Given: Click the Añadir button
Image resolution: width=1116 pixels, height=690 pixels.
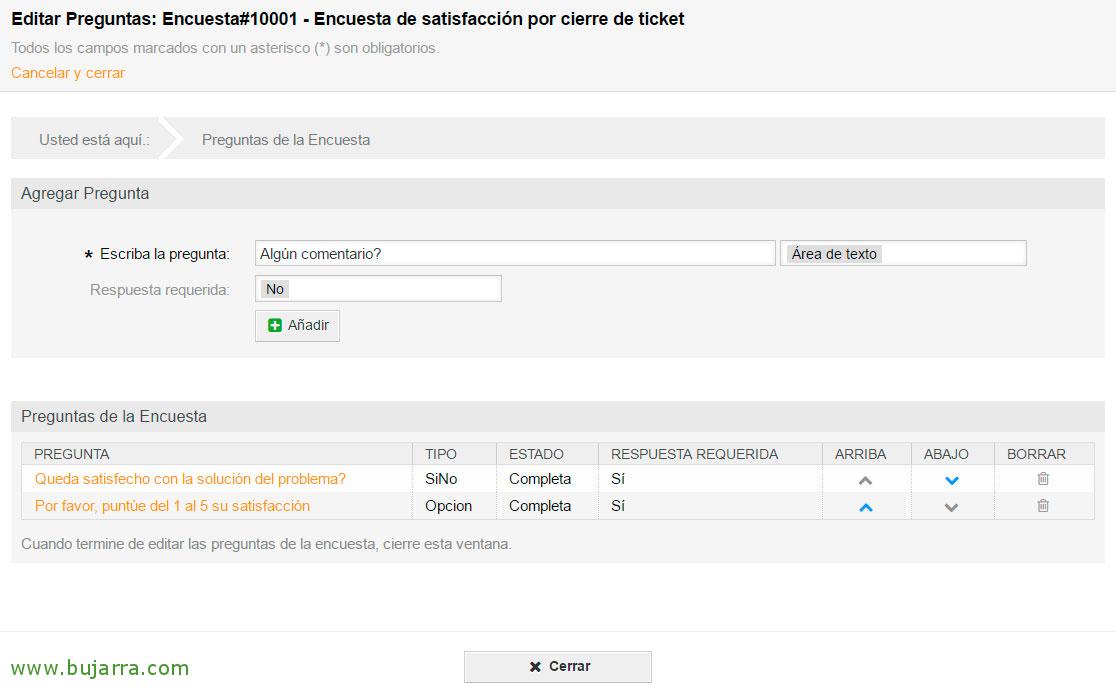Looking at the screenshot, I should [x=298, y=325].
